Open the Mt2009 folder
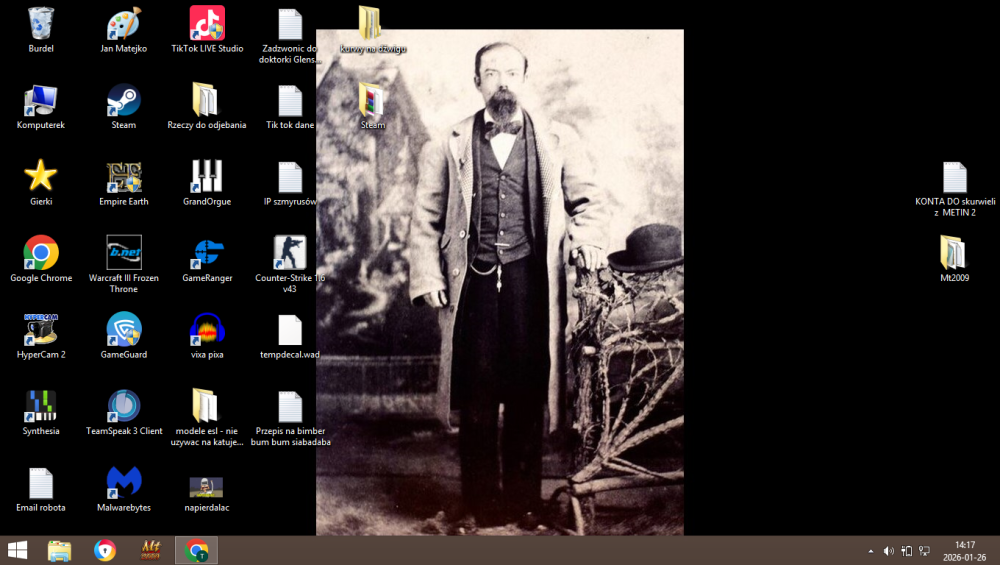 coord(953,253)
